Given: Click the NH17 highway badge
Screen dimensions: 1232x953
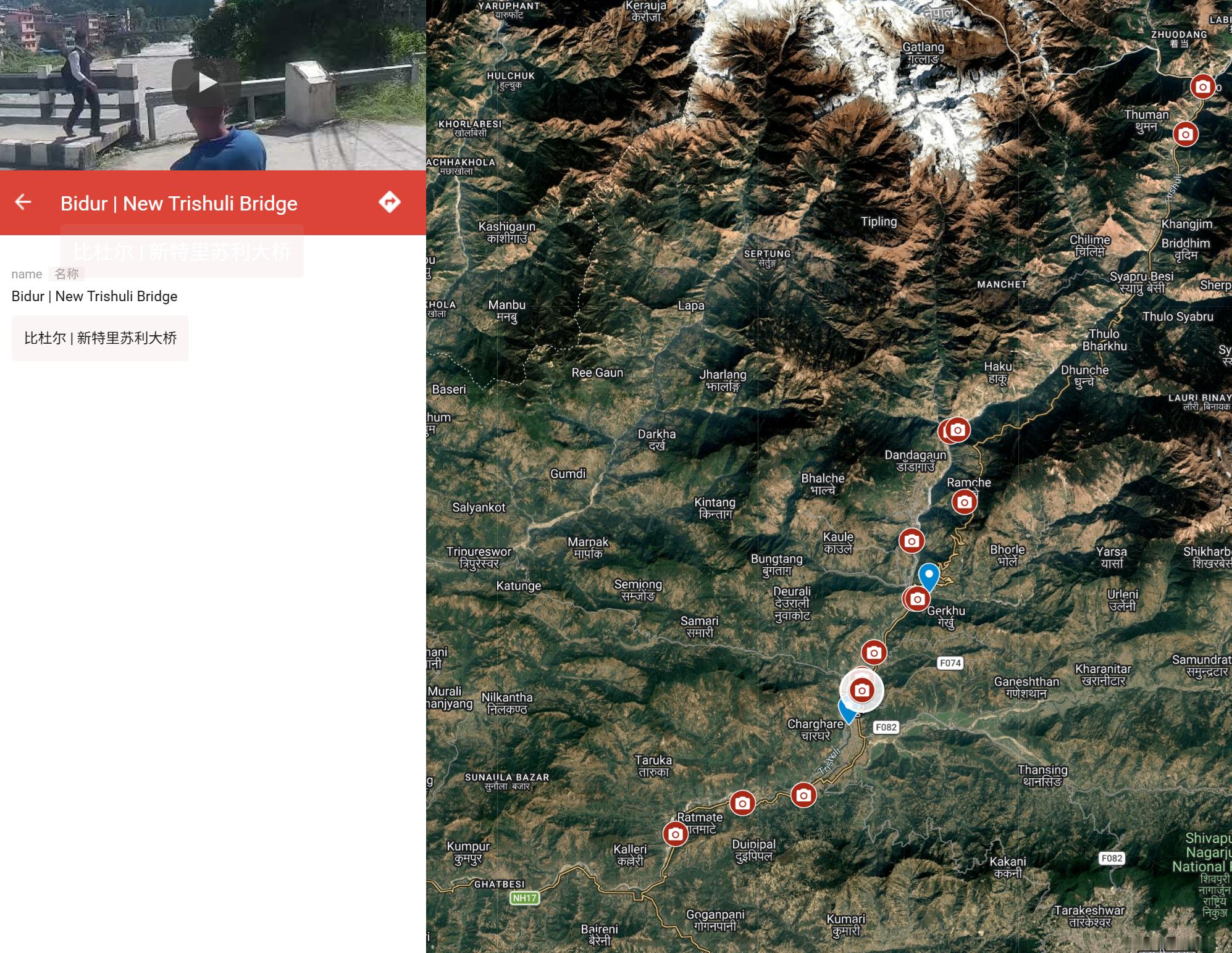Looking at the screenshot, I should [524, 897].
